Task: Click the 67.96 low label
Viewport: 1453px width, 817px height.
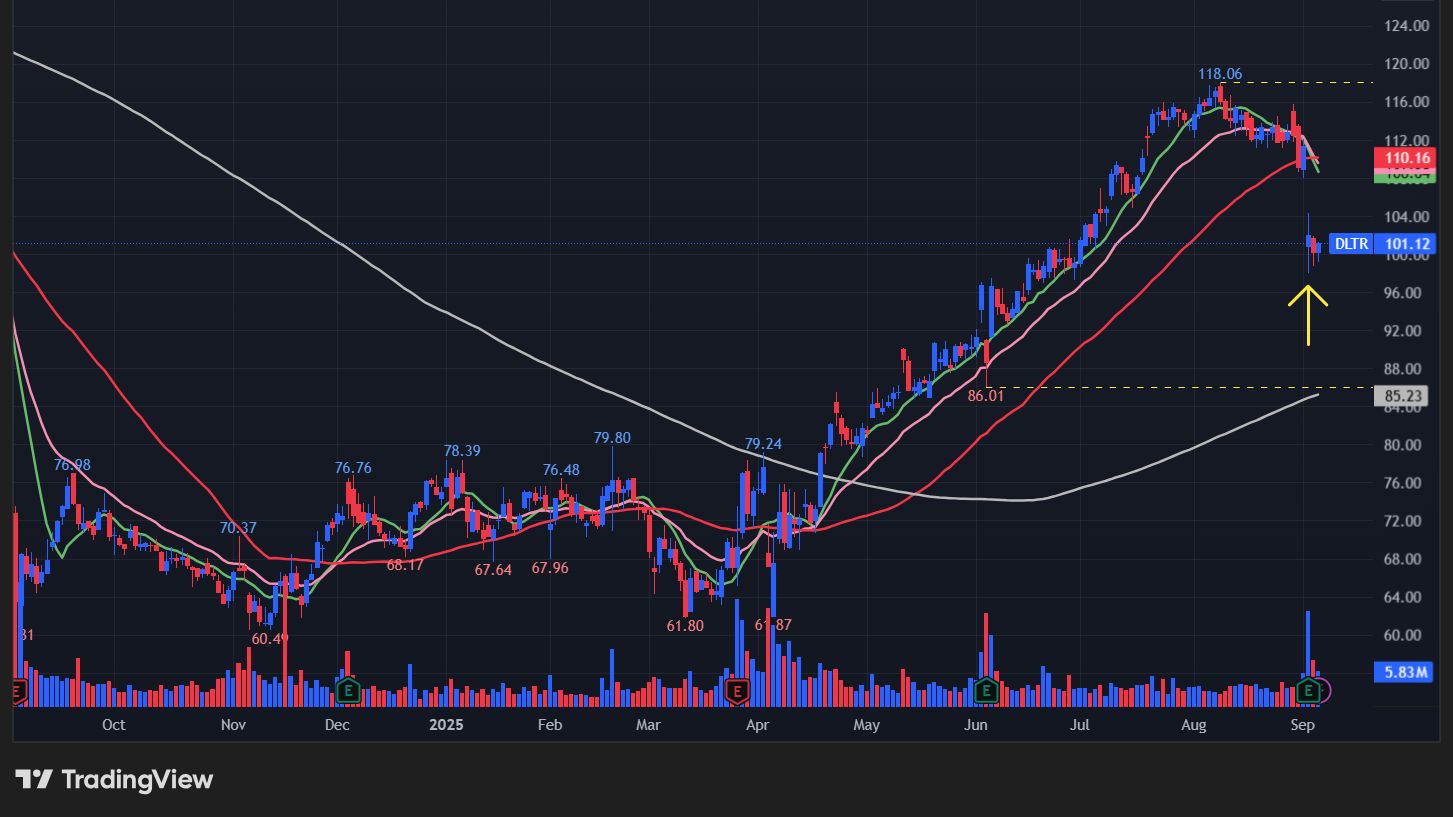Action: (x=550, y=568)
